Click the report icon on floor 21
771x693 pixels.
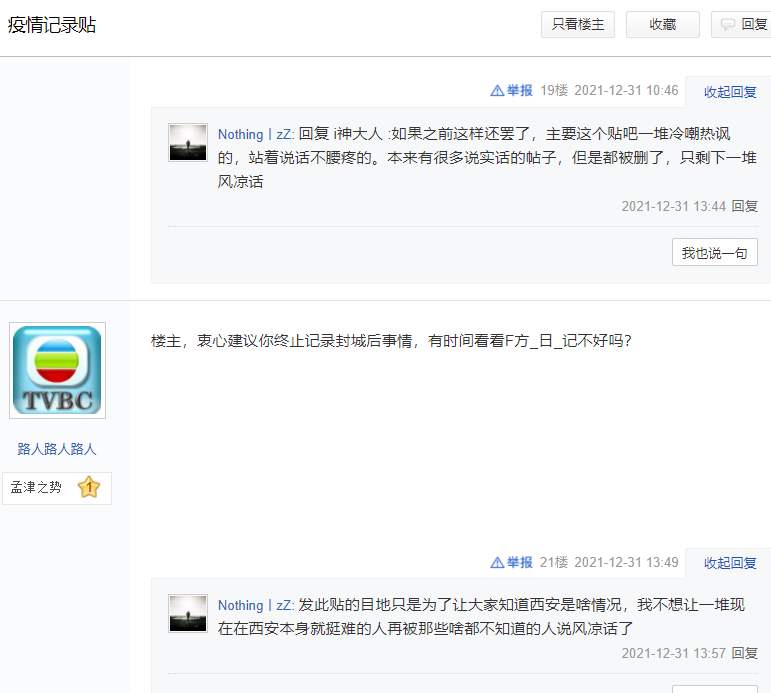coord(497,563)
